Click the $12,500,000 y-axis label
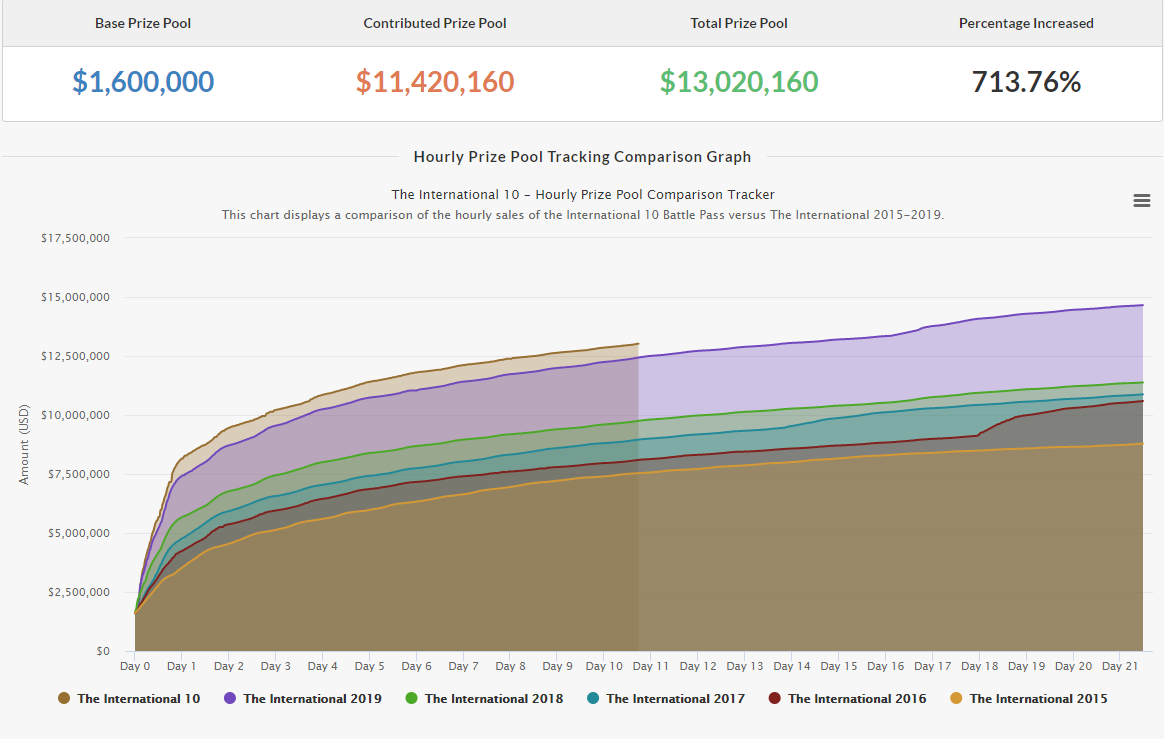 (x=75, y=357)
